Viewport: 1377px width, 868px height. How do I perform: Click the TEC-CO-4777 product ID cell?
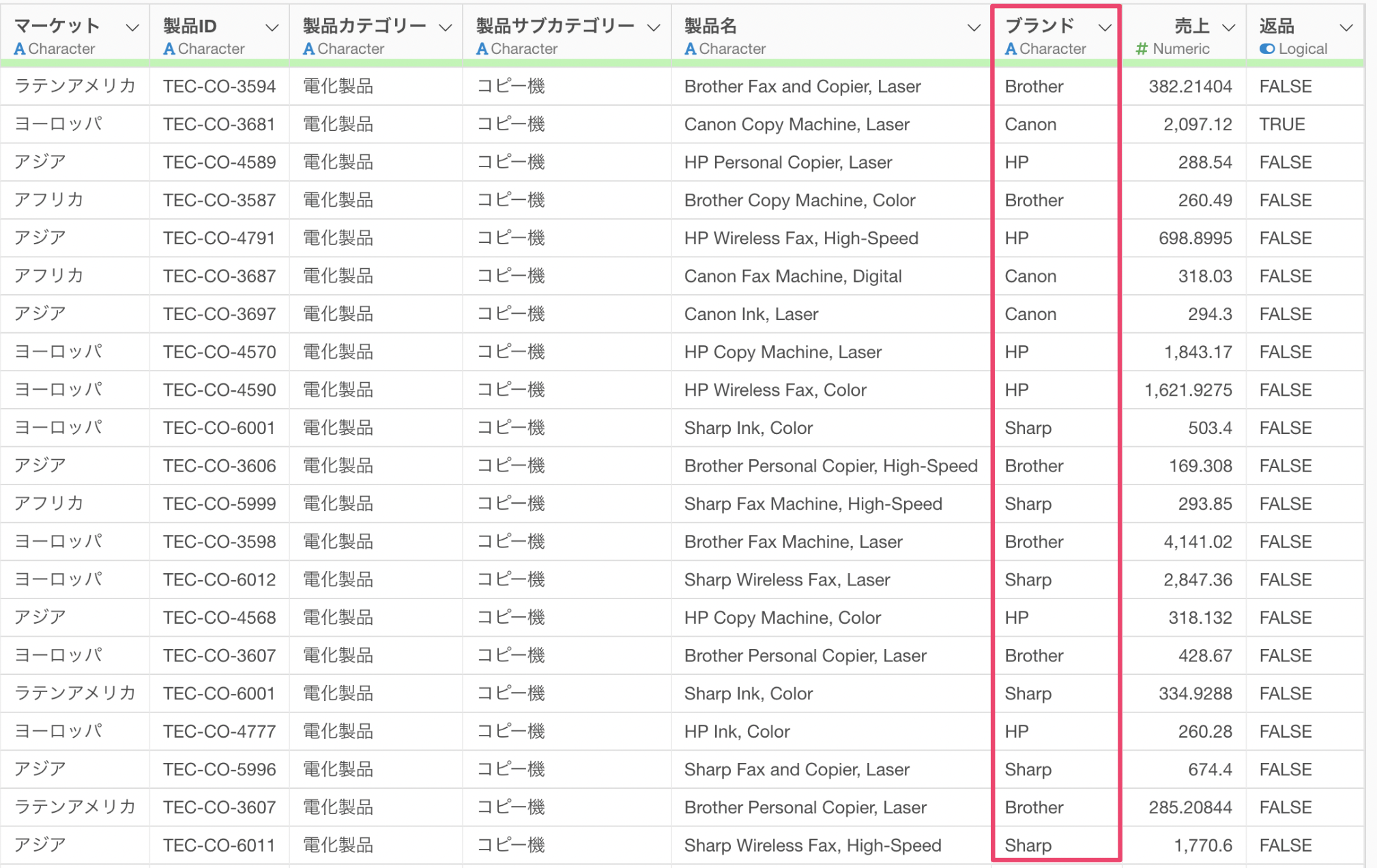click(x=219, y=732)
